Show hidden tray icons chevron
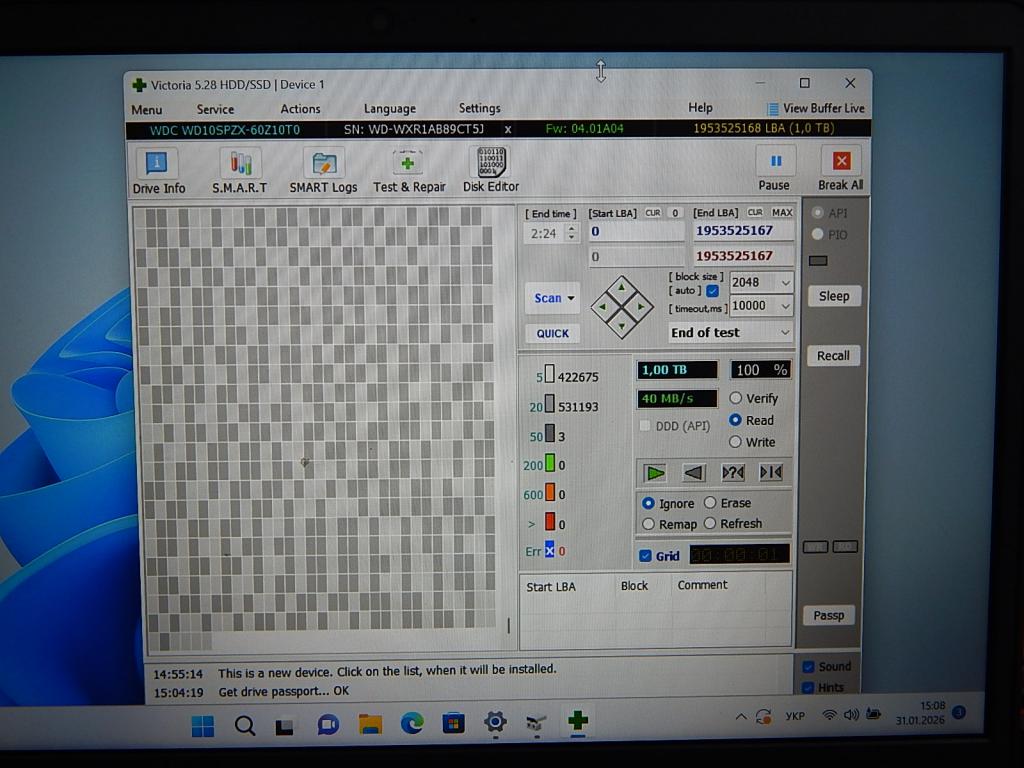Screen dimensions: 1024x768 pyautogui.click(x=741, y=717)
